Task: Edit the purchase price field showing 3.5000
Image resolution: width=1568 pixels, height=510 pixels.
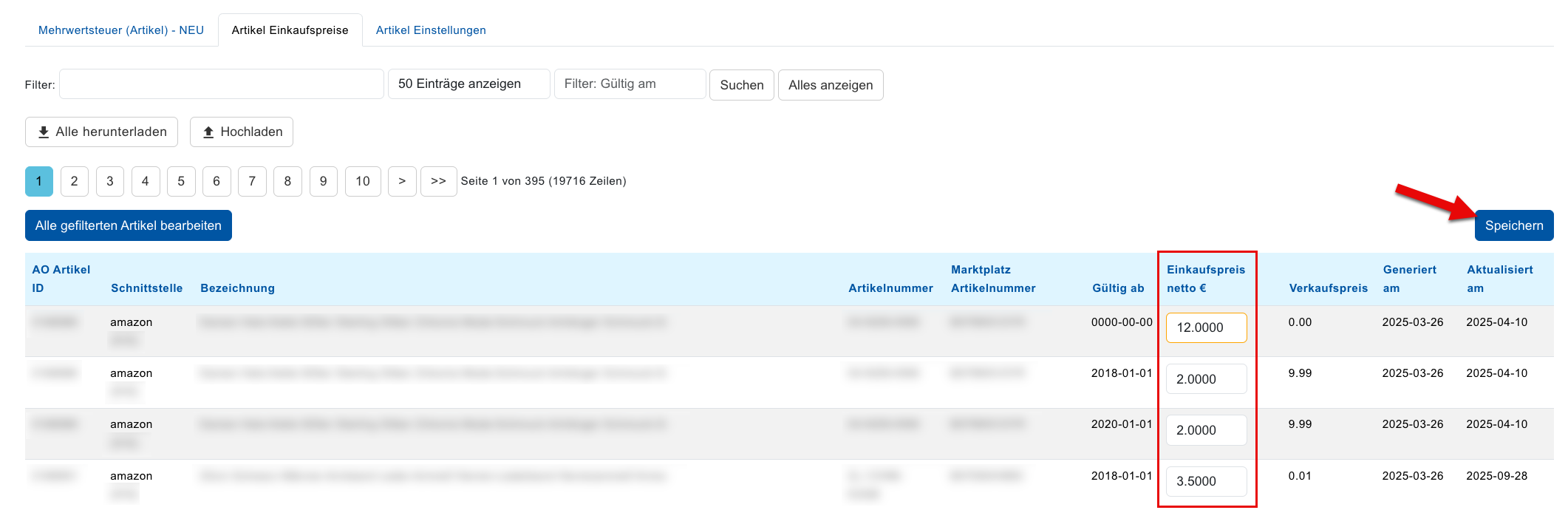Action: coord(1207,481)
